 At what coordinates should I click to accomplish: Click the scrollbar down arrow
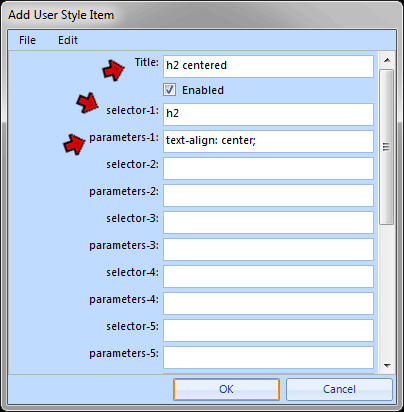[x=387, y=366]
